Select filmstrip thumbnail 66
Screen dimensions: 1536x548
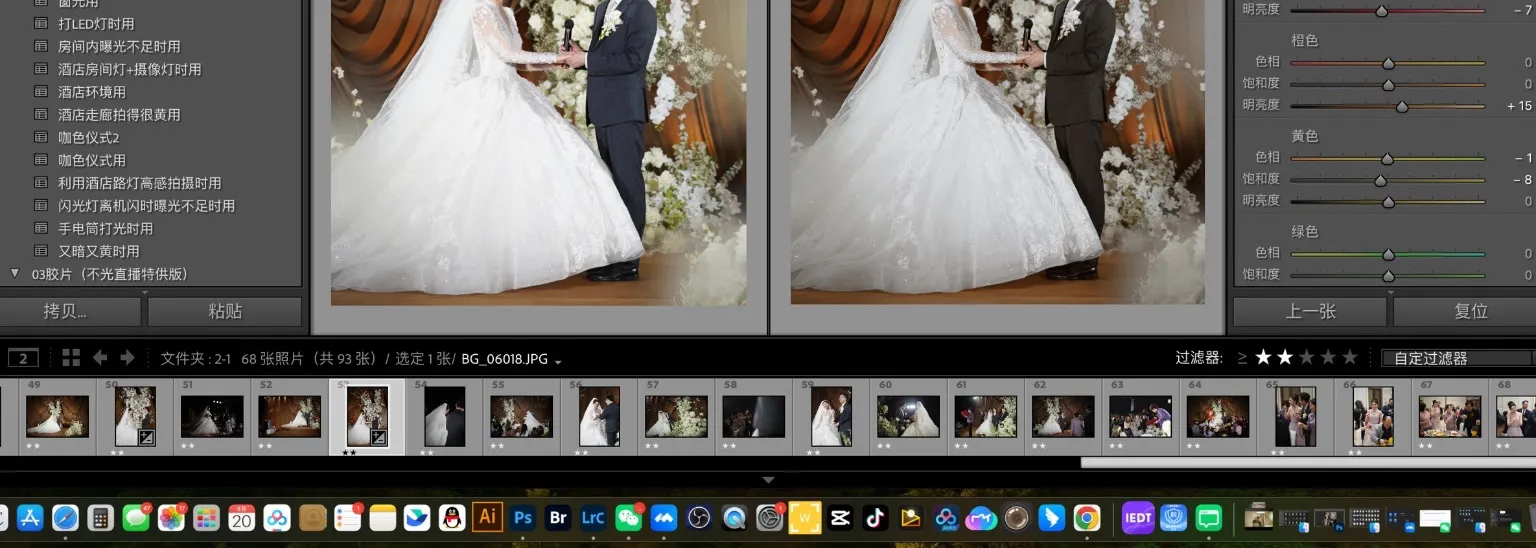1373,416
